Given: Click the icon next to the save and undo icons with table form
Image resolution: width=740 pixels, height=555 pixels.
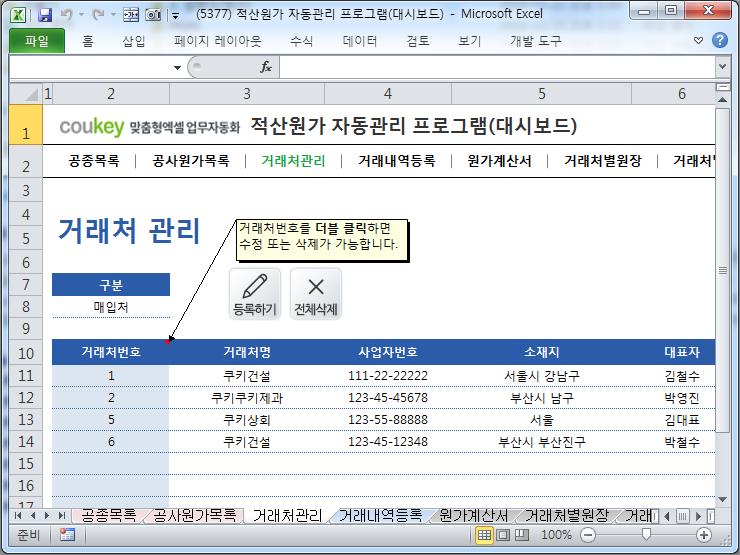Looking at the screenshot, I should pyautogui.click(x=131, y=15).
